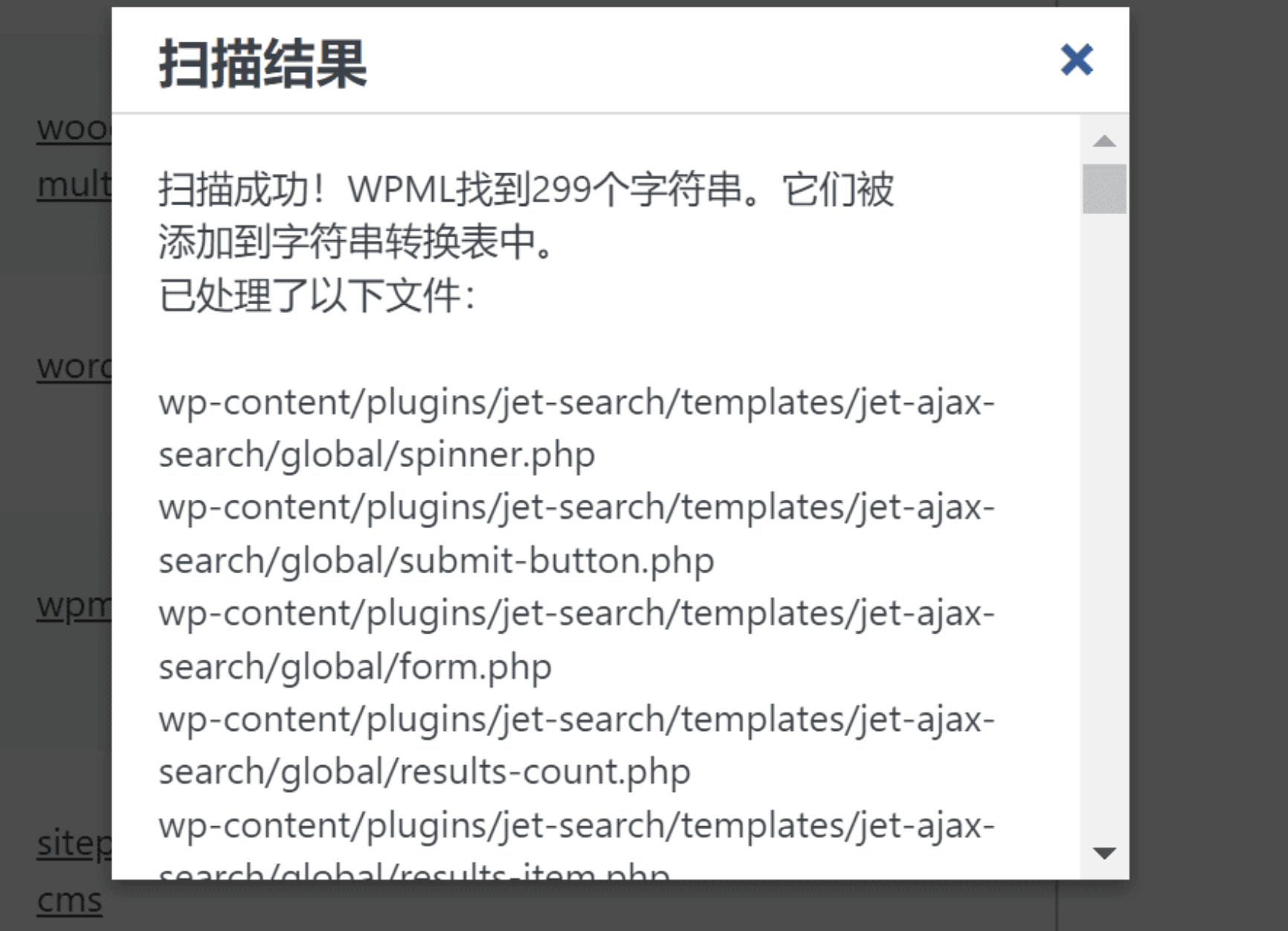Screen dimensions: 1288x931
Task: Select the dialog title 扫描结果
Action: point(262,63)
